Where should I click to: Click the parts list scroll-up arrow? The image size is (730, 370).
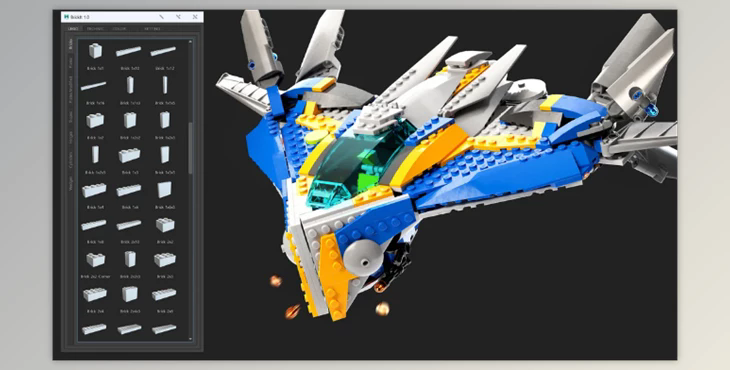pos(190,42)
